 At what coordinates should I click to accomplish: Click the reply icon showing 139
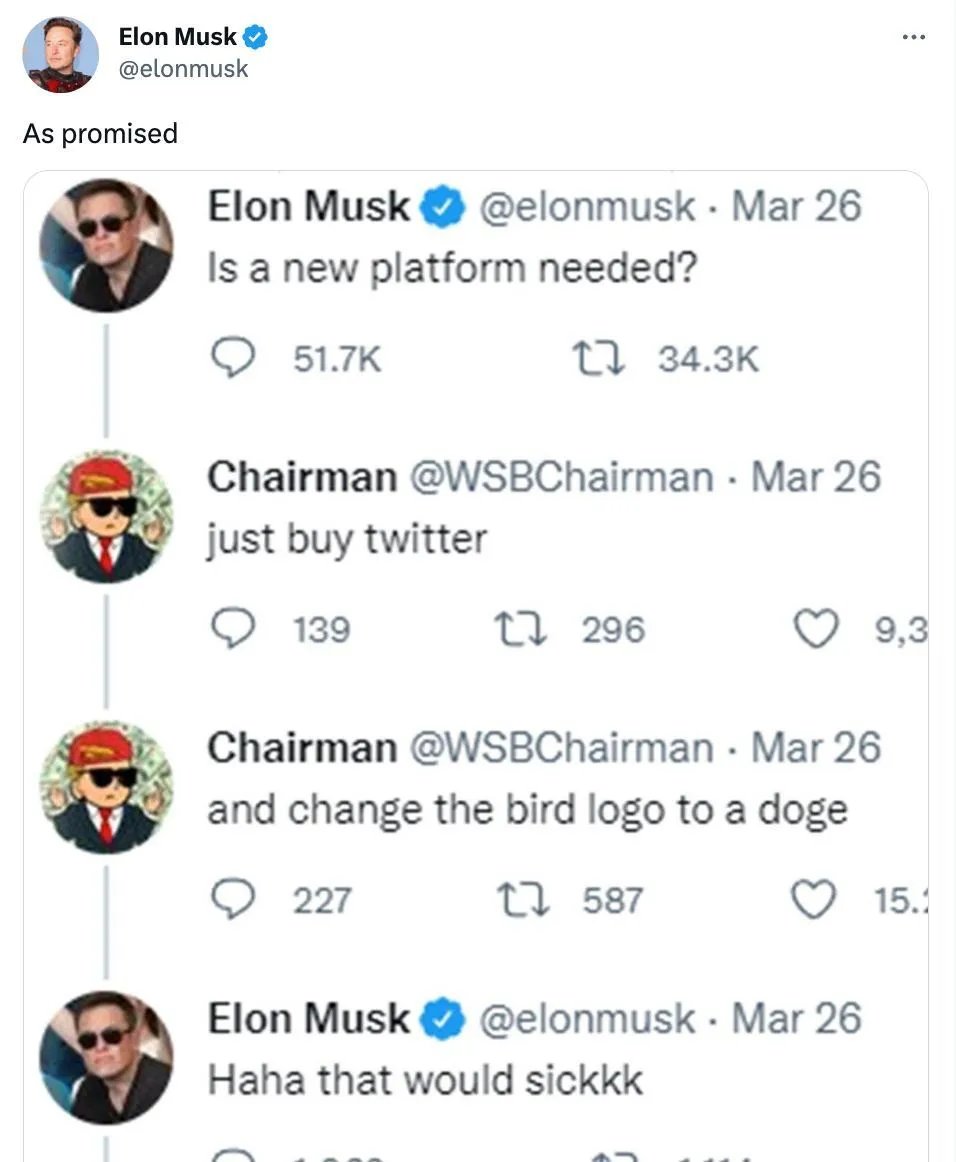pos(234,629)
